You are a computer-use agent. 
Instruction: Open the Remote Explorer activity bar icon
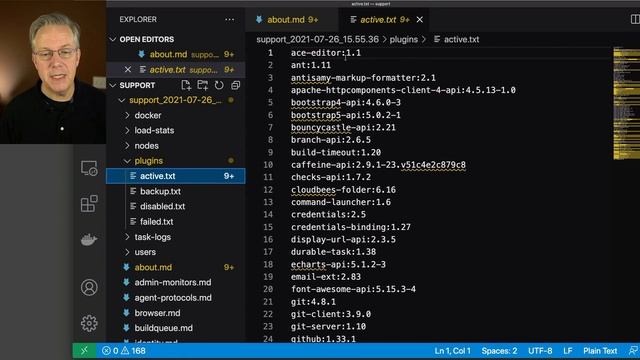89,168
